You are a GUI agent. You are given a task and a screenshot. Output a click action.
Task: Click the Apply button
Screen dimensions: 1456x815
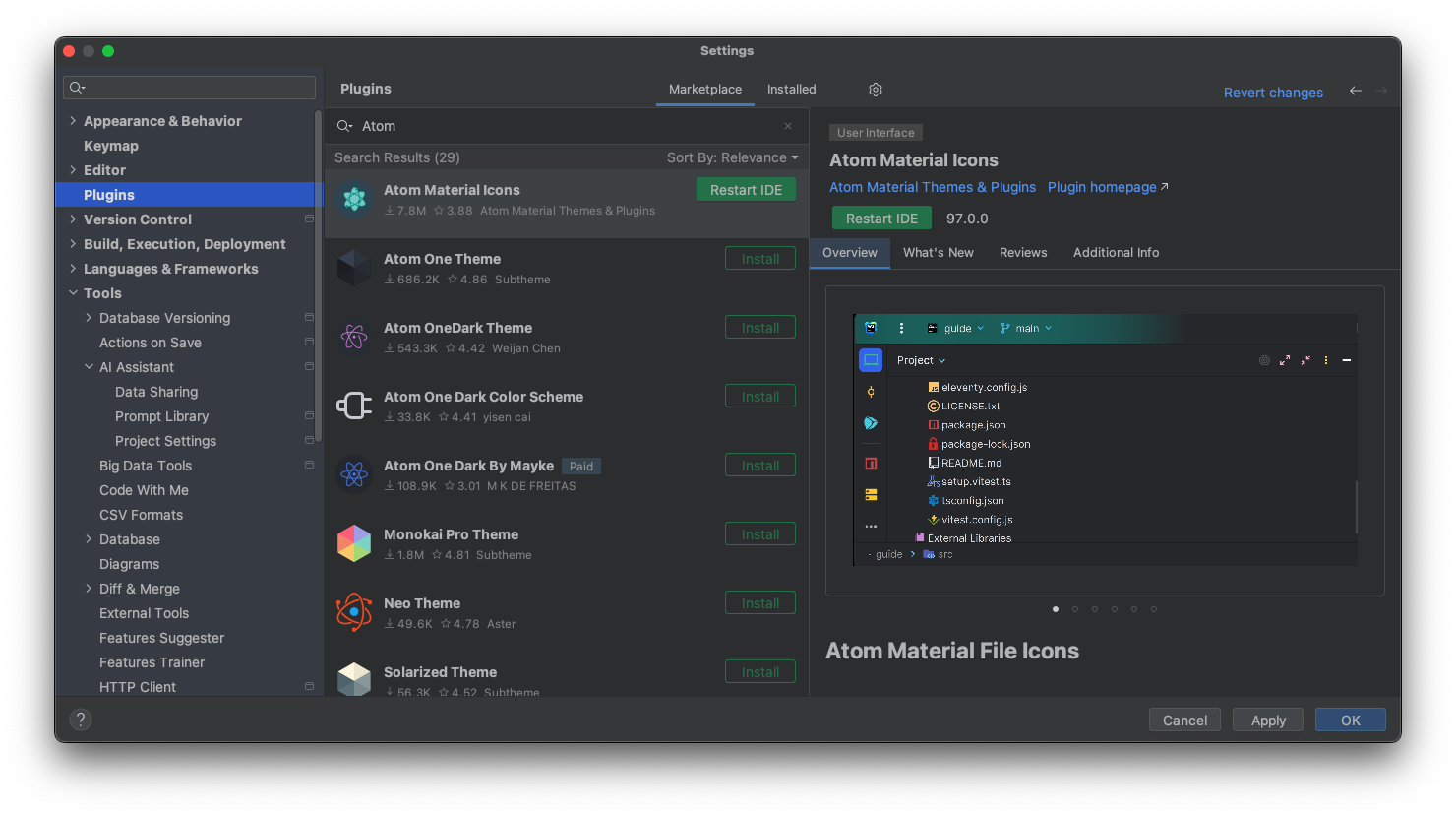click(1268, 721)
